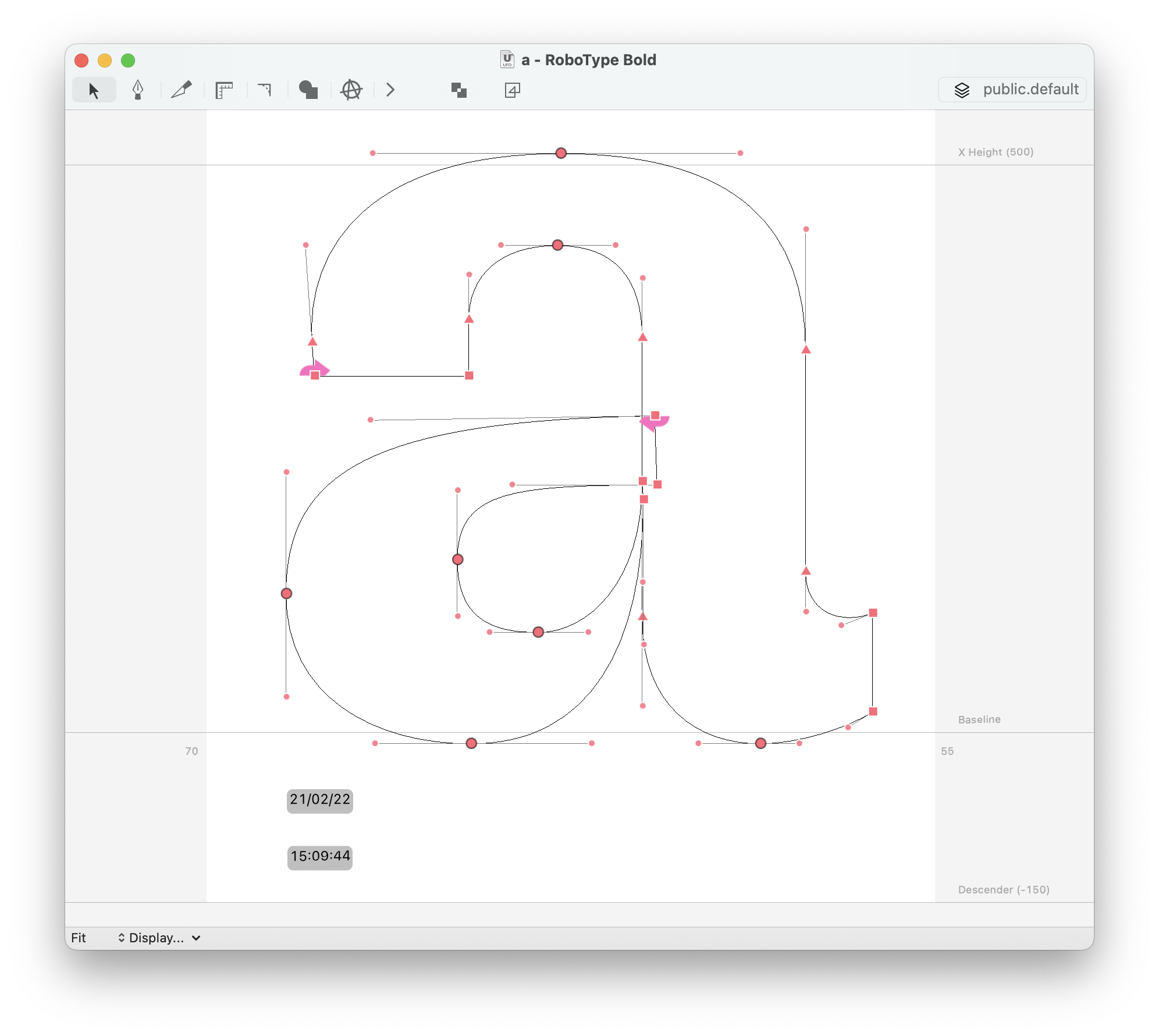Select the arrow editing tool
The height and width of the screenshot is (1036, 1159).
click(94, 90)
